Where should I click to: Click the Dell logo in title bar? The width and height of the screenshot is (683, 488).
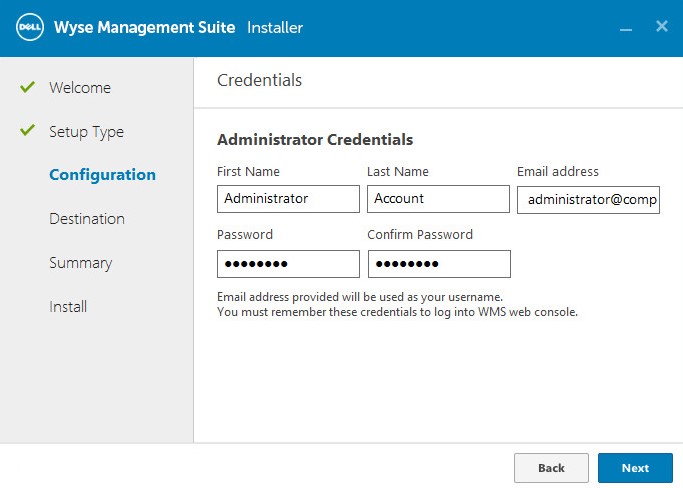click(28, 28)
